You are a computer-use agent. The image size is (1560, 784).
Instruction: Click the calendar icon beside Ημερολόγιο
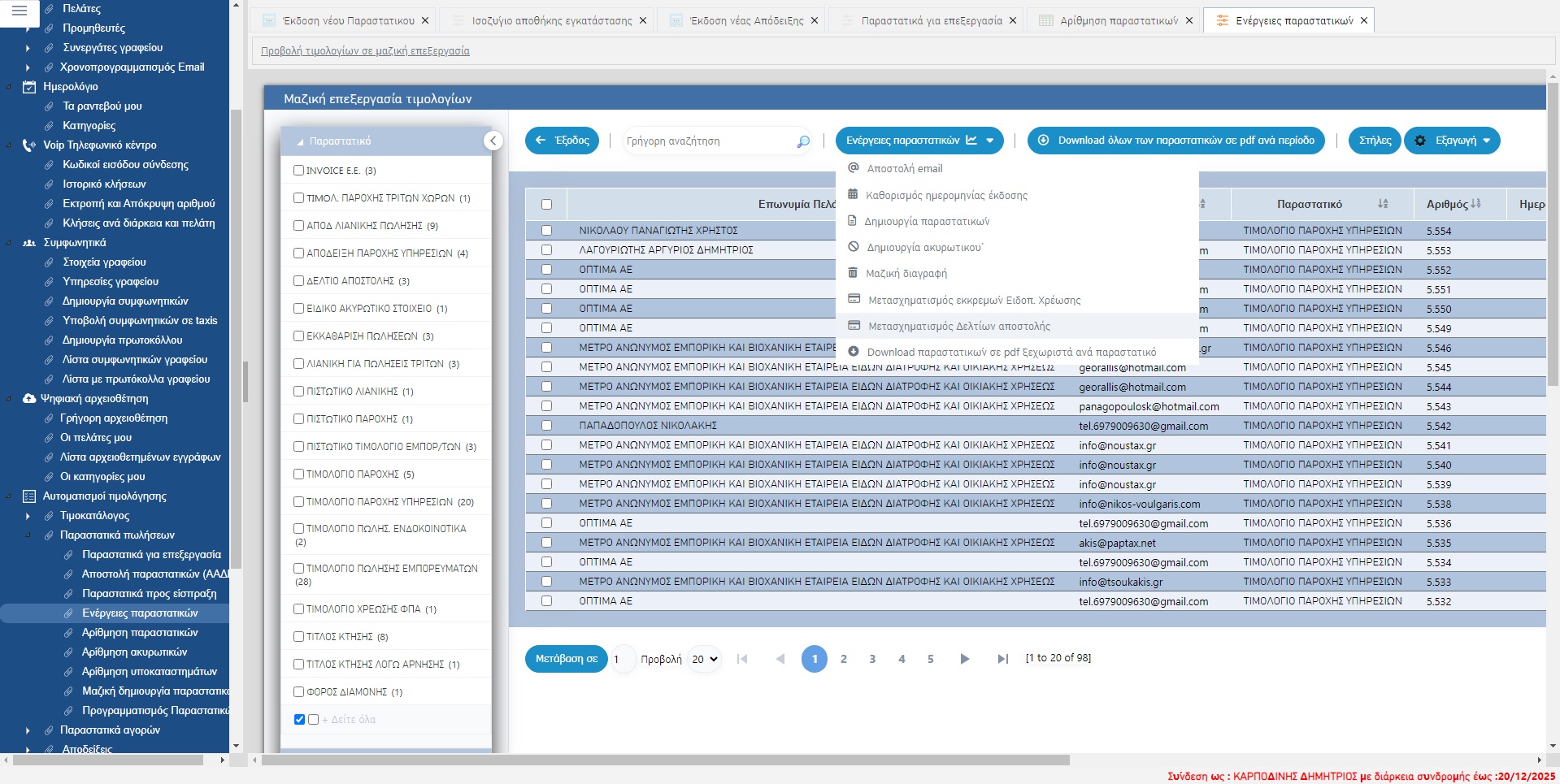pyautogui.click(x=29, y=87)
